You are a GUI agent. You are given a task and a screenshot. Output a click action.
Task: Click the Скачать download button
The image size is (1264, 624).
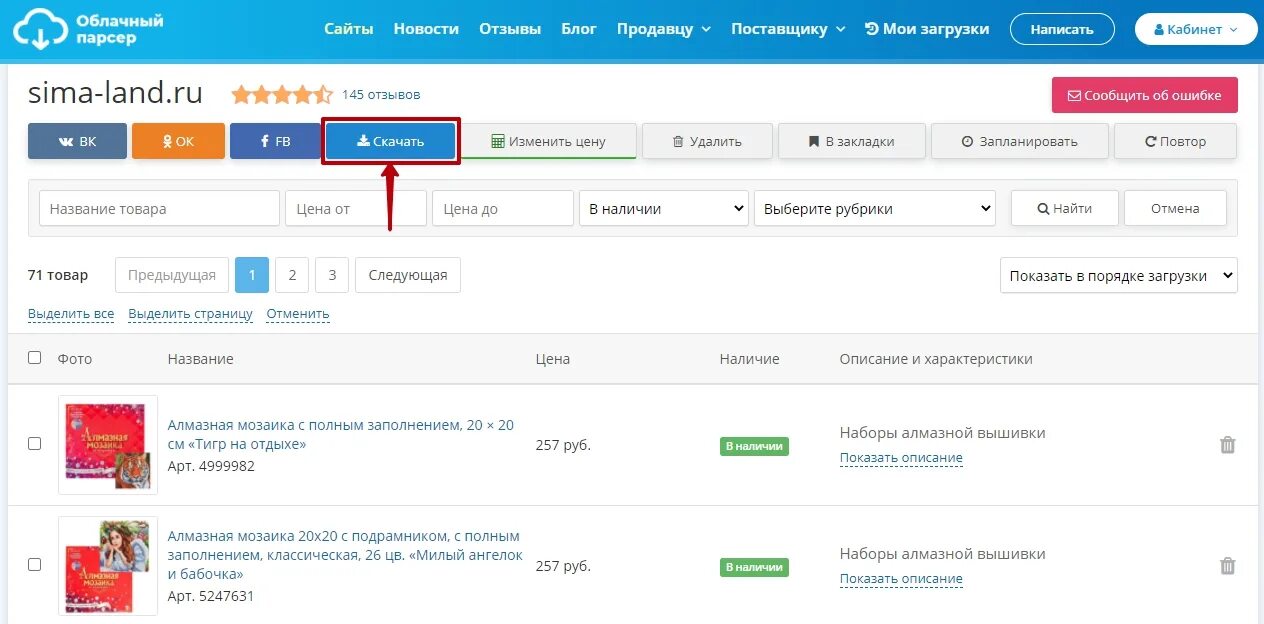[x=391, y=141]
